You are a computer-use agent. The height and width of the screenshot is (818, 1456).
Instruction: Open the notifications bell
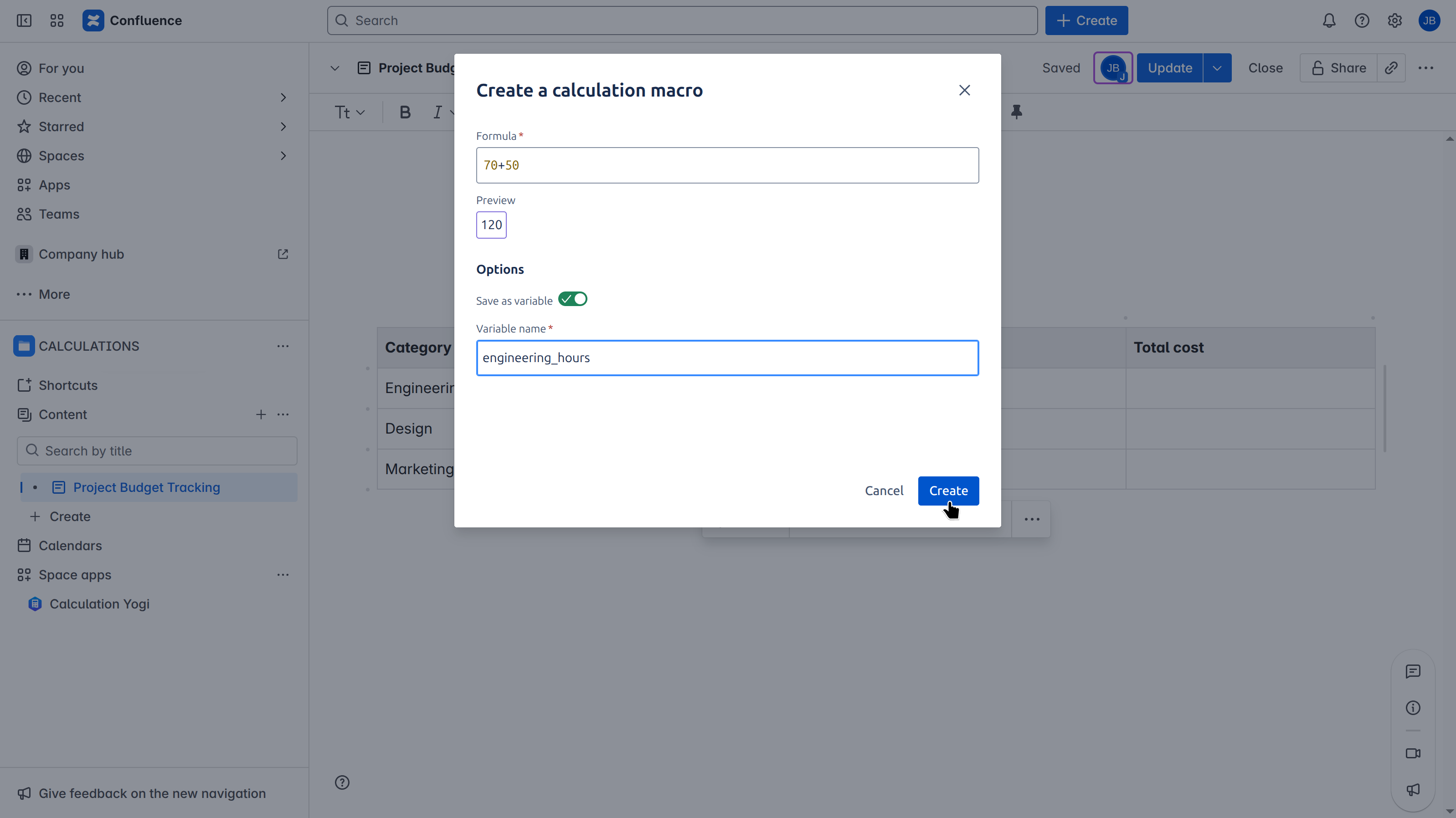(1329, 21)
